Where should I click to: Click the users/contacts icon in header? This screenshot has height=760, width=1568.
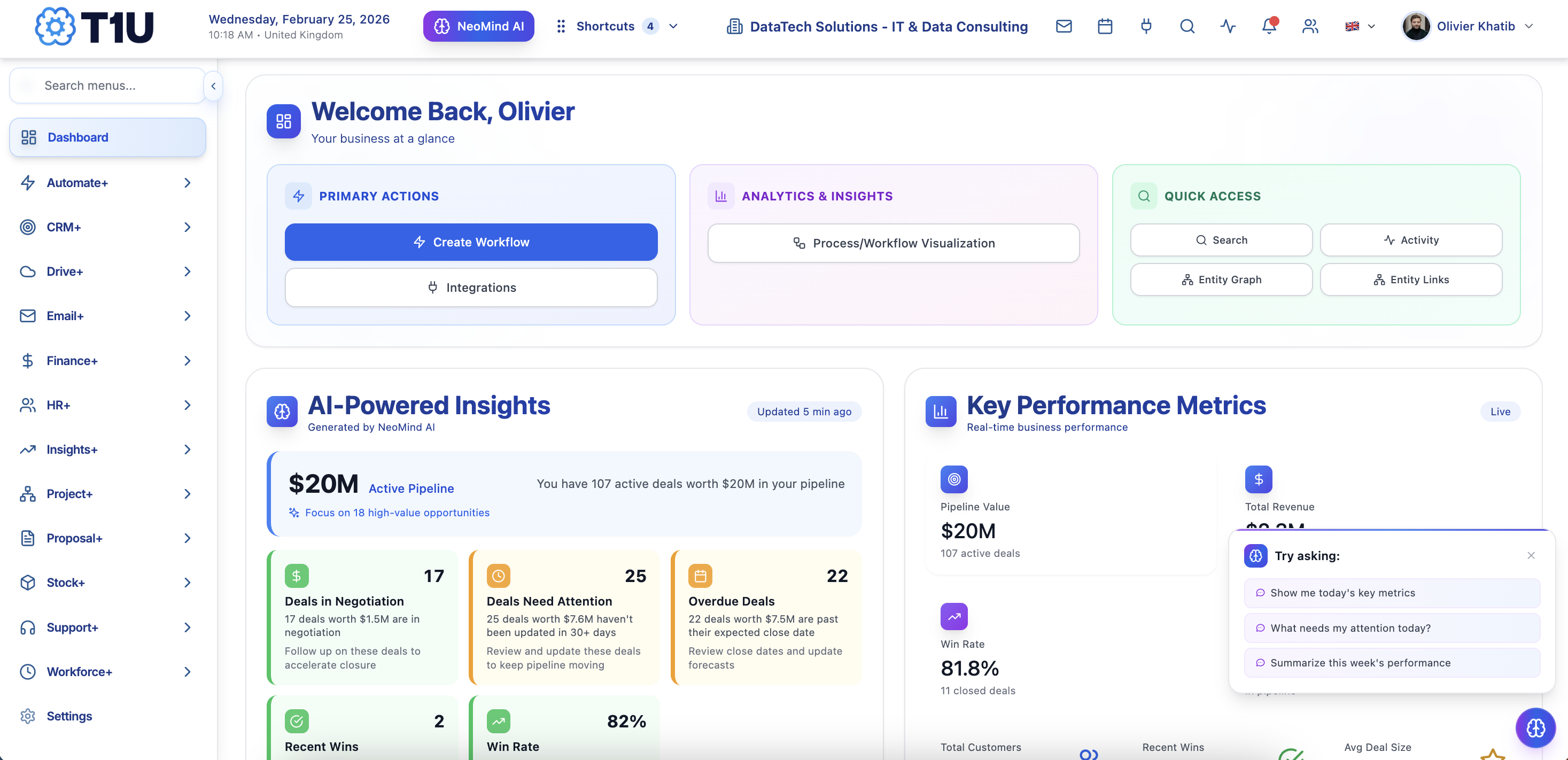point(1310,26)
